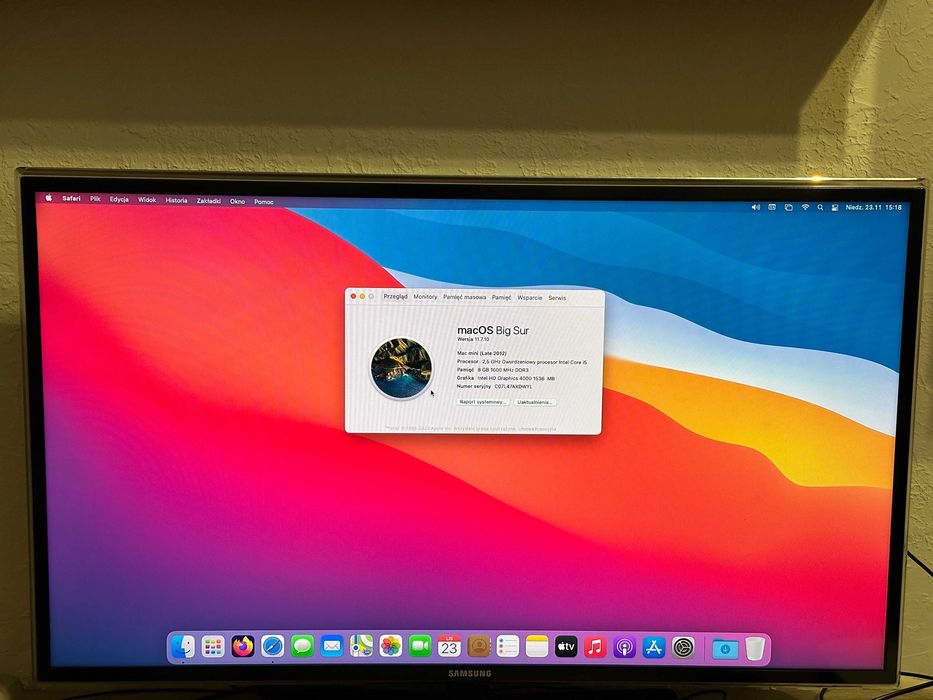Viewport: 933px width, 700px height.
Task: Open Messages app in the dock
Action: click(302, 646)
